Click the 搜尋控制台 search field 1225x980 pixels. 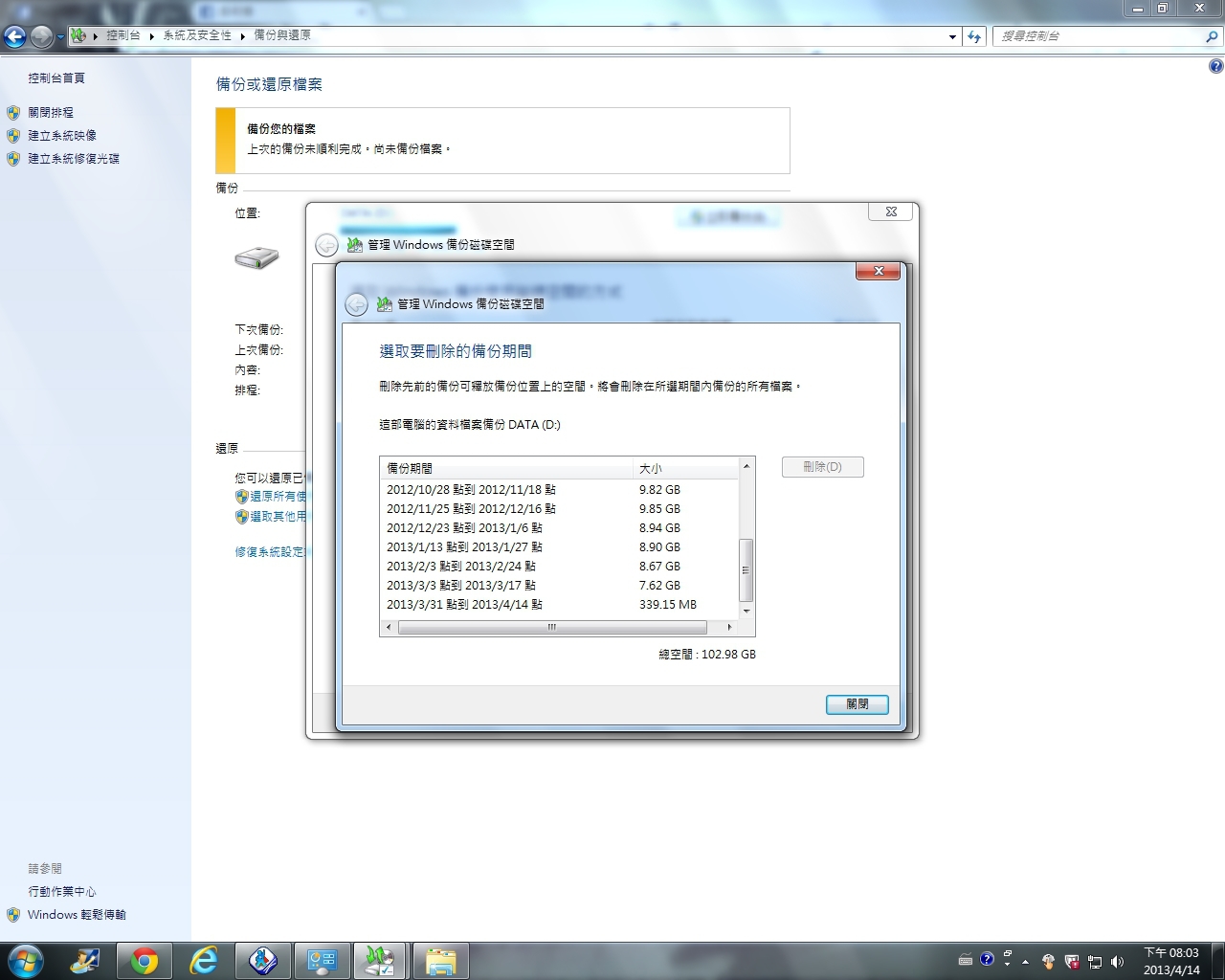(1098, 36)
